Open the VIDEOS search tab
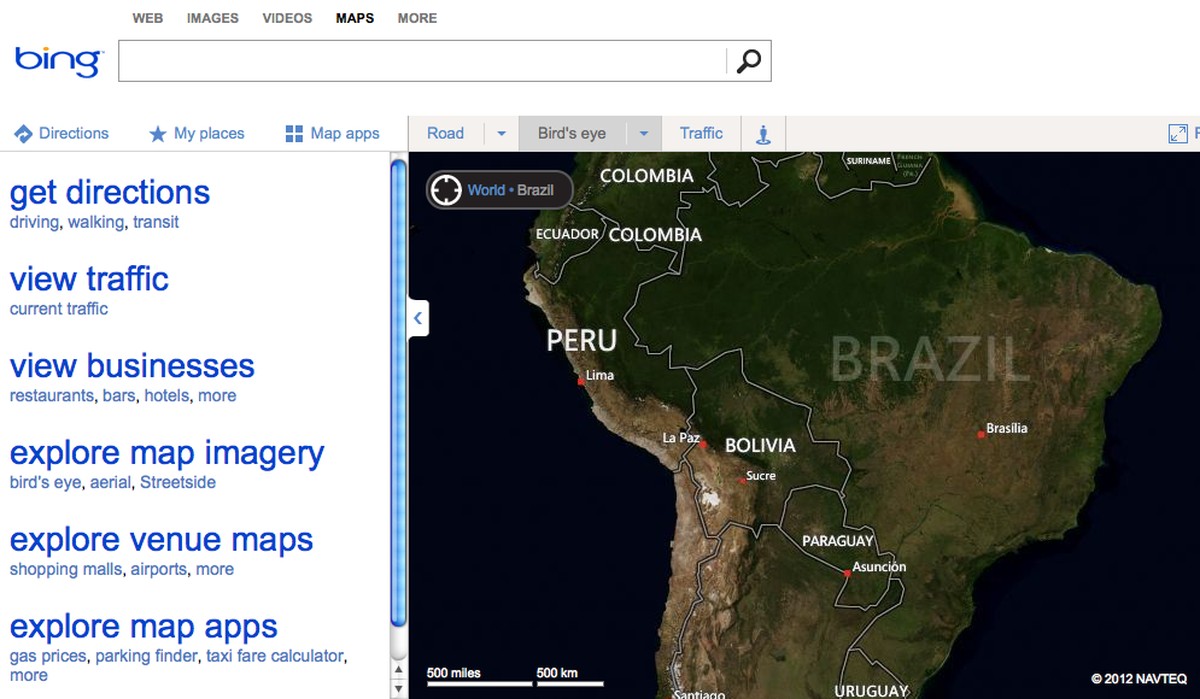This screenshot has height=699, width=1200. tap(287, 17)
